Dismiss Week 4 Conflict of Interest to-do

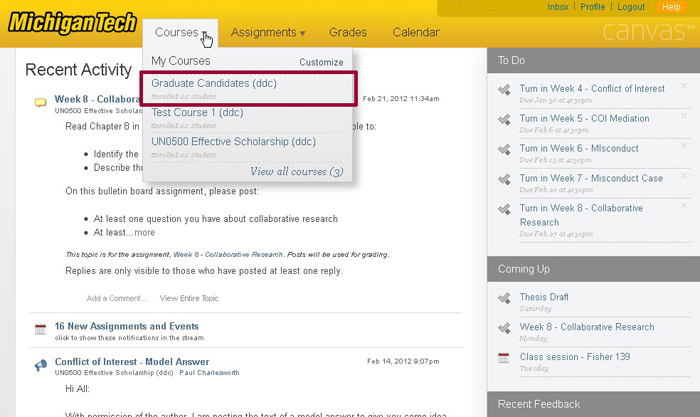tap(683, 86)
